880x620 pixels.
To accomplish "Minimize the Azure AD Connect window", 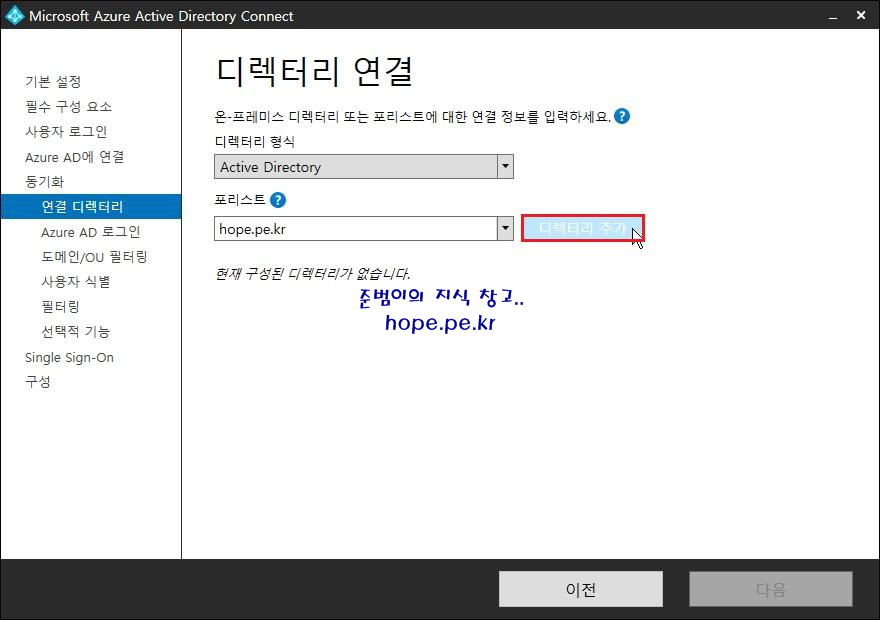I will tap(833, 16).
